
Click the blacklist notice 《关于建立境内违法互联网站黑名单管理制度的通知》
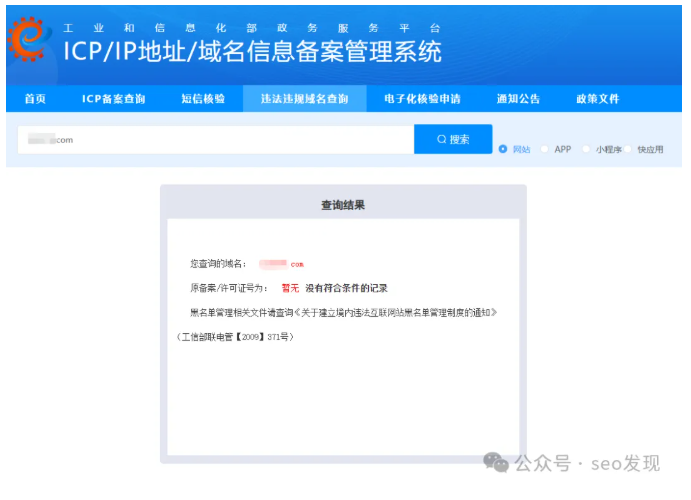pos(395,313)
